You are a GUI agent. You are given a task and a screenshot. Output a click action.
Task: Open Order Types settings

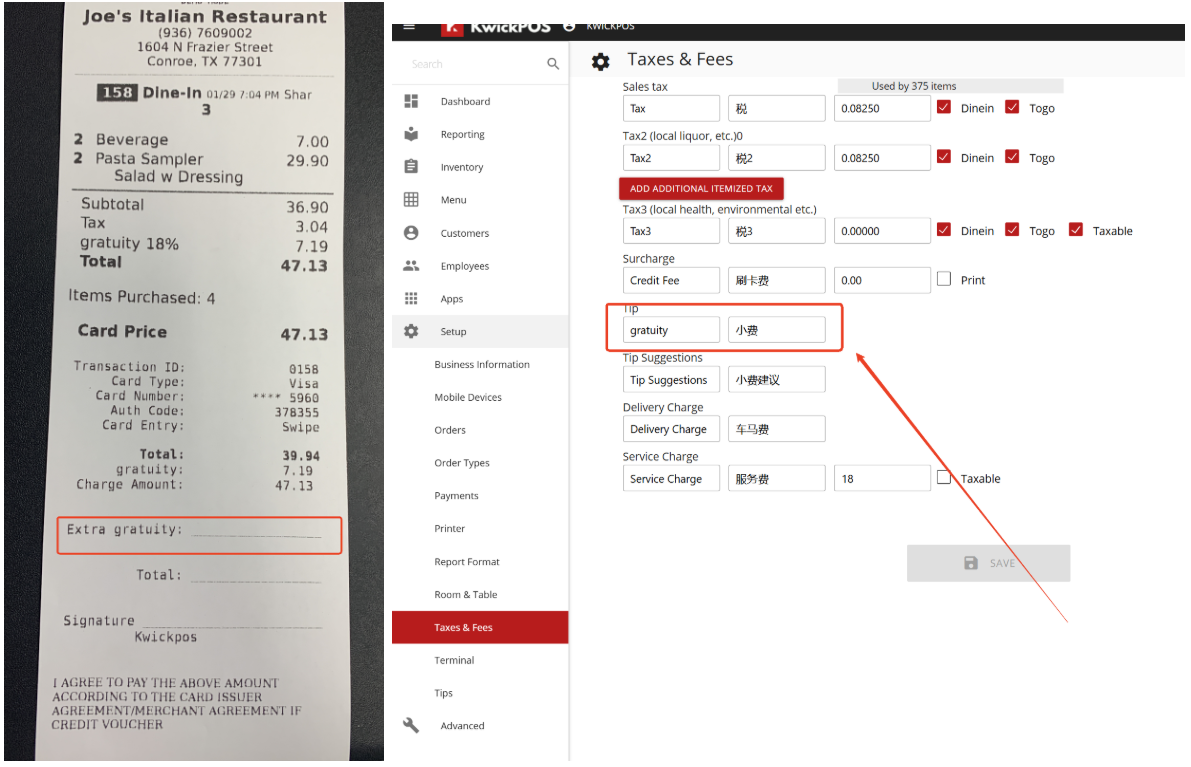[x=480, y=462]
